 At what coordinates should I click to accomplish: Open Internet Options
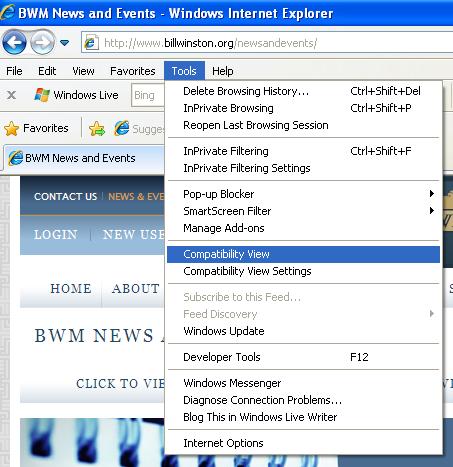pos(303,443)
